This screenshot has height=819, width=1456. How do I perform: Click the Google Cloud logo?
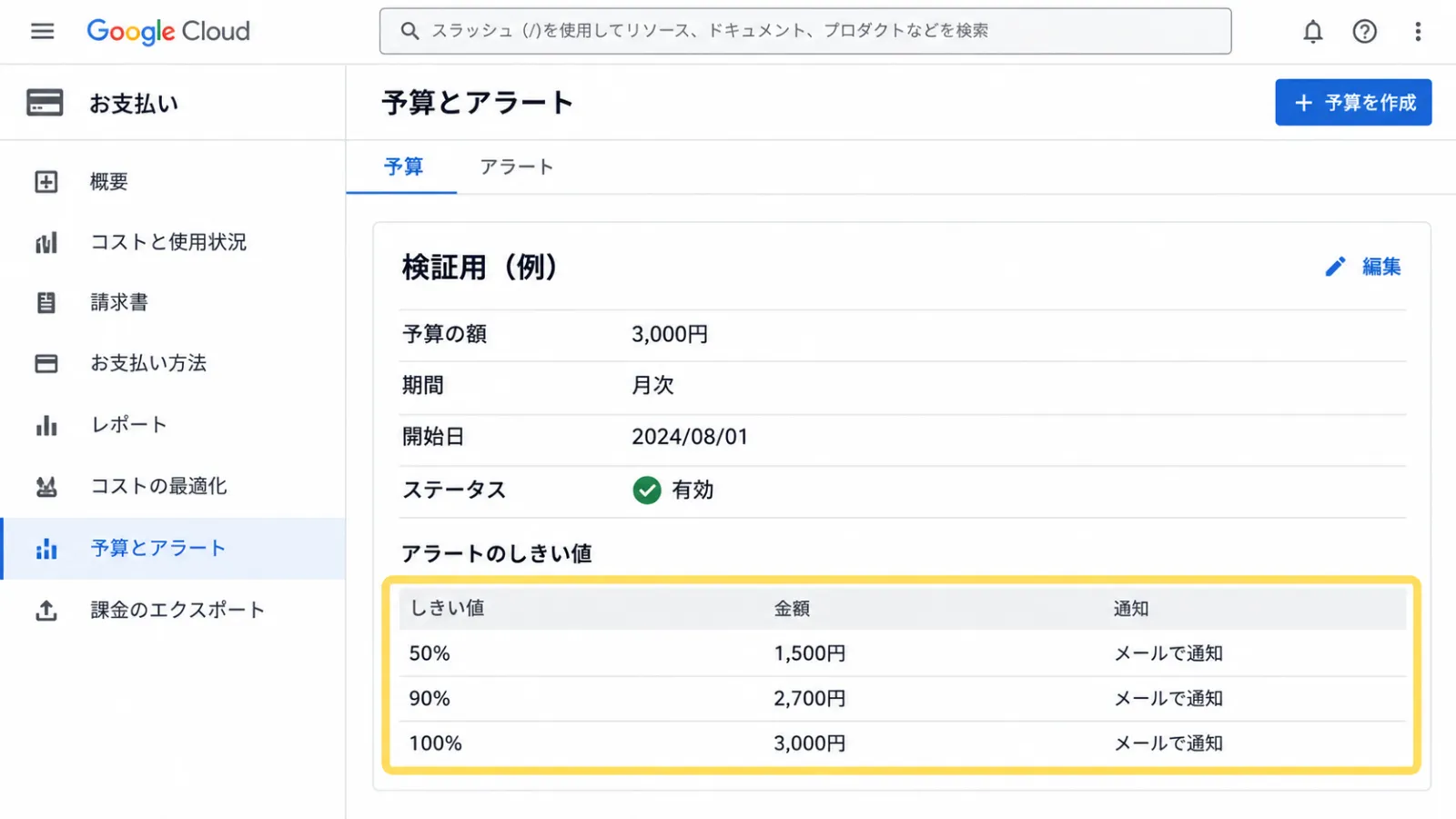168,31
